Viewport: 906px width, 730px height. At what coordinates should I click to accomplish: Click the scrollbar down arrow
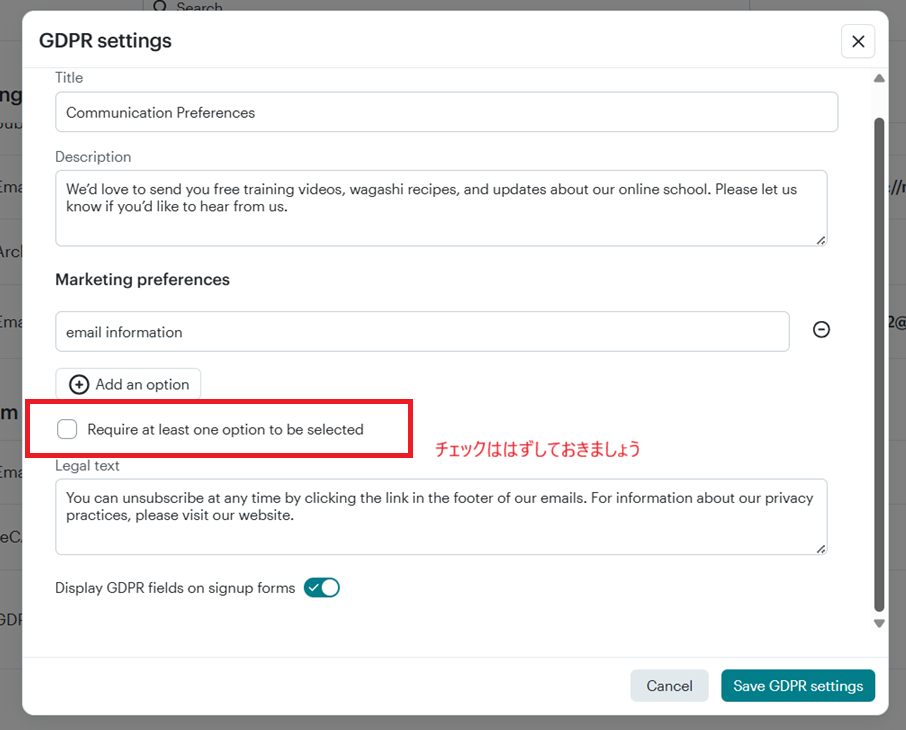[x=879, y=623]
